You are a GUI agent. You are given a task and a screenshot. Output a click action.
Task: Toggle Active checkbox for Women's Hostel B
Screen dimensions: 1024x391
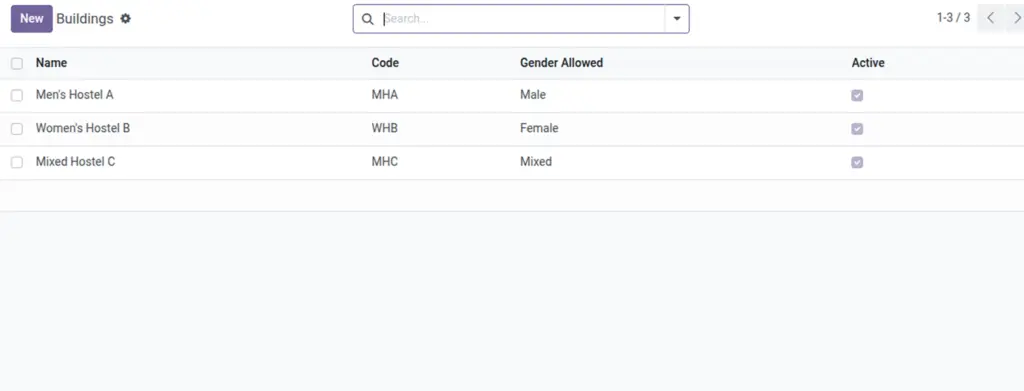click(857, 129)
